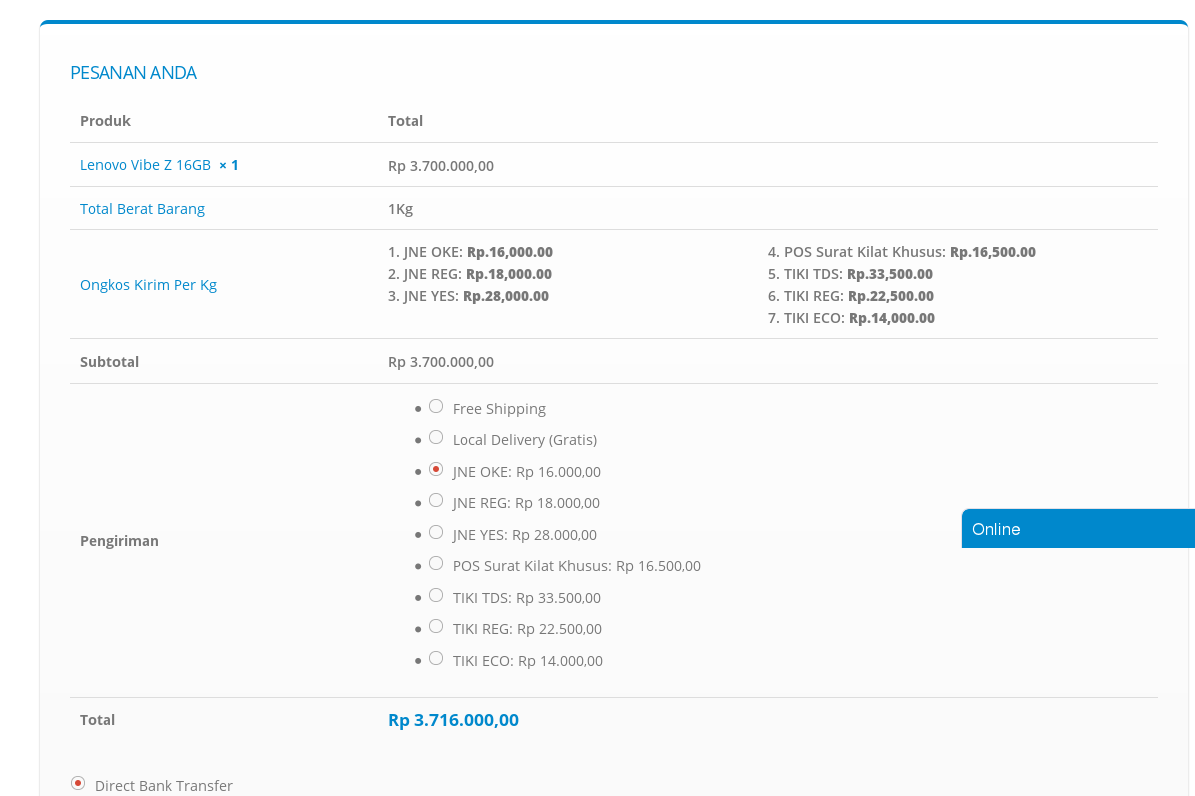Click the order total Rp 3.716.000,00

tap(453, 720)
